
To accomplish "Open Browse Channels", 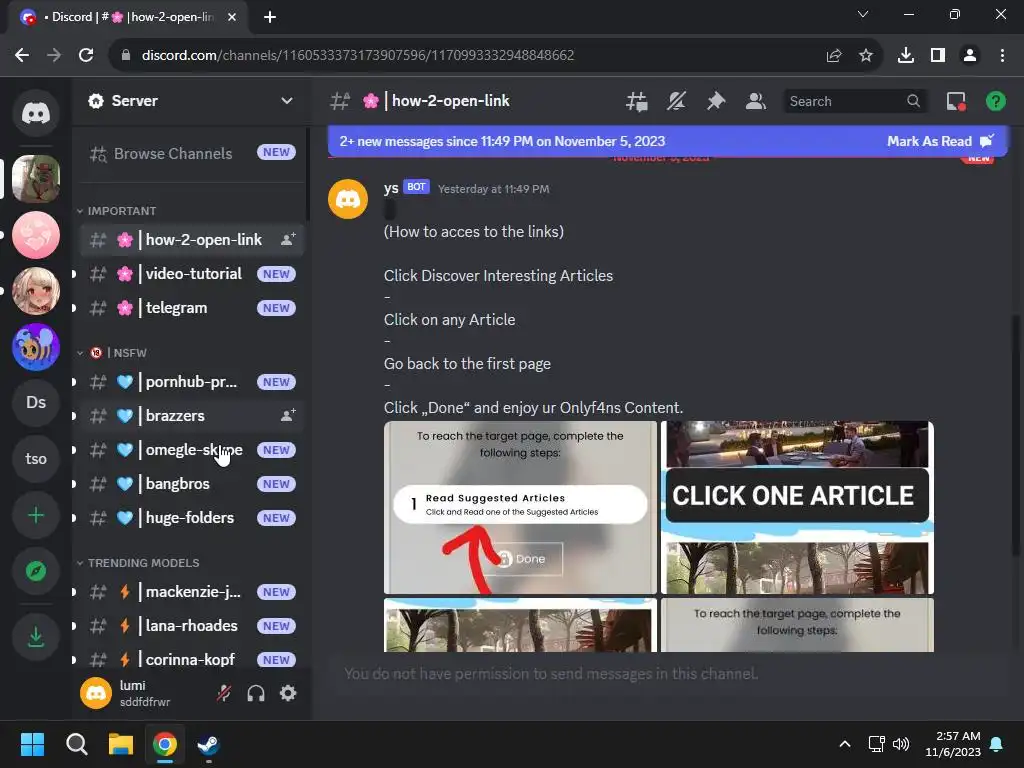I will click(x=191, y=153).
